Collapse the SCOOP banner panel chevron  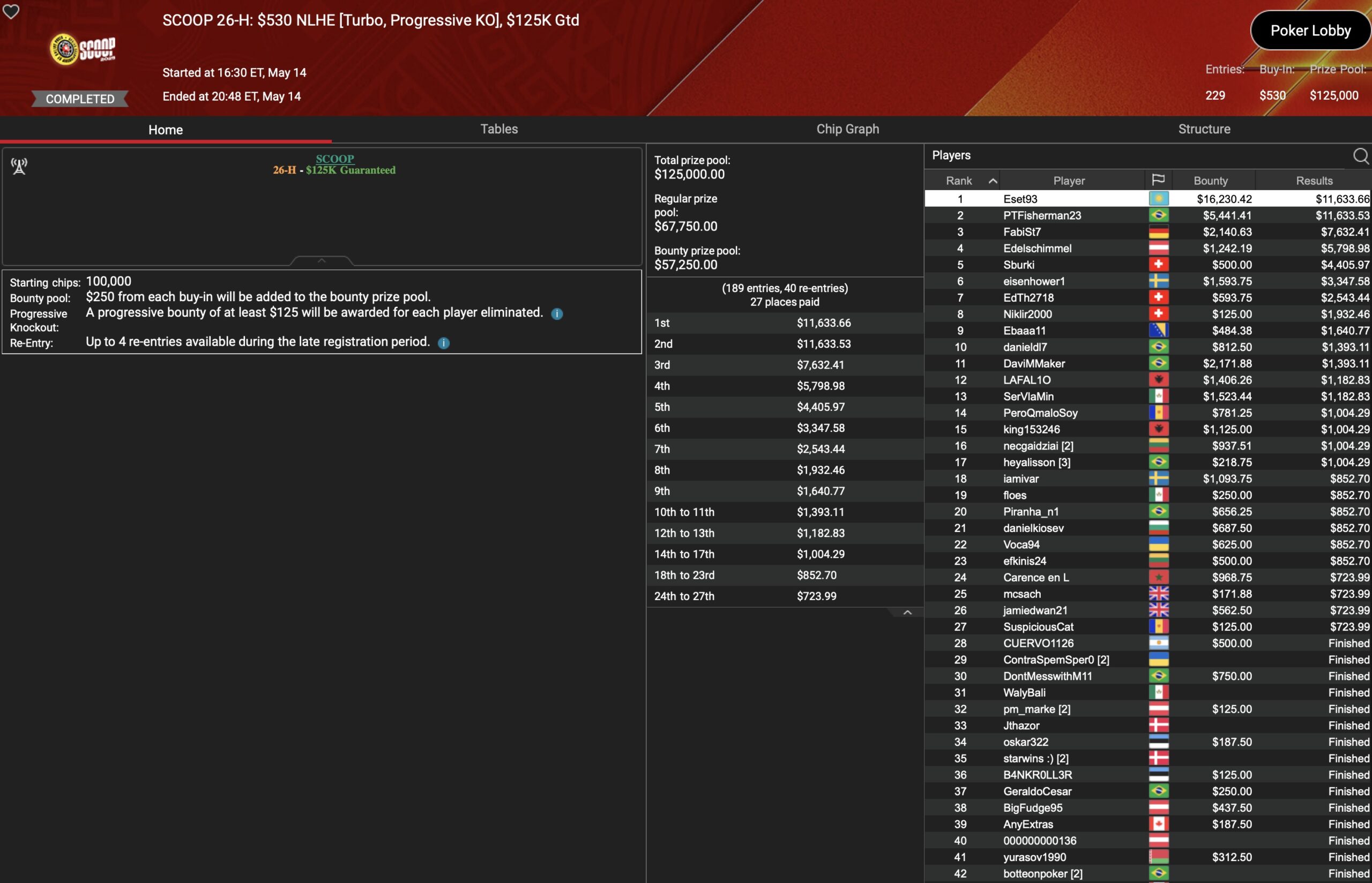(x=322, y=261)
